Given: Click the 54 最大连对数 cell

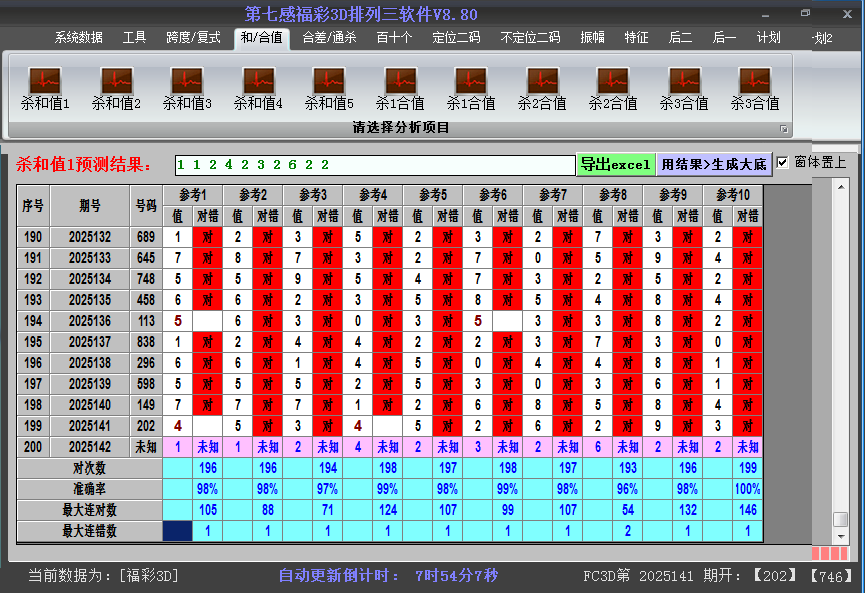Looking at the screenshot, I should pyautogui.click(x=628, y=510).
